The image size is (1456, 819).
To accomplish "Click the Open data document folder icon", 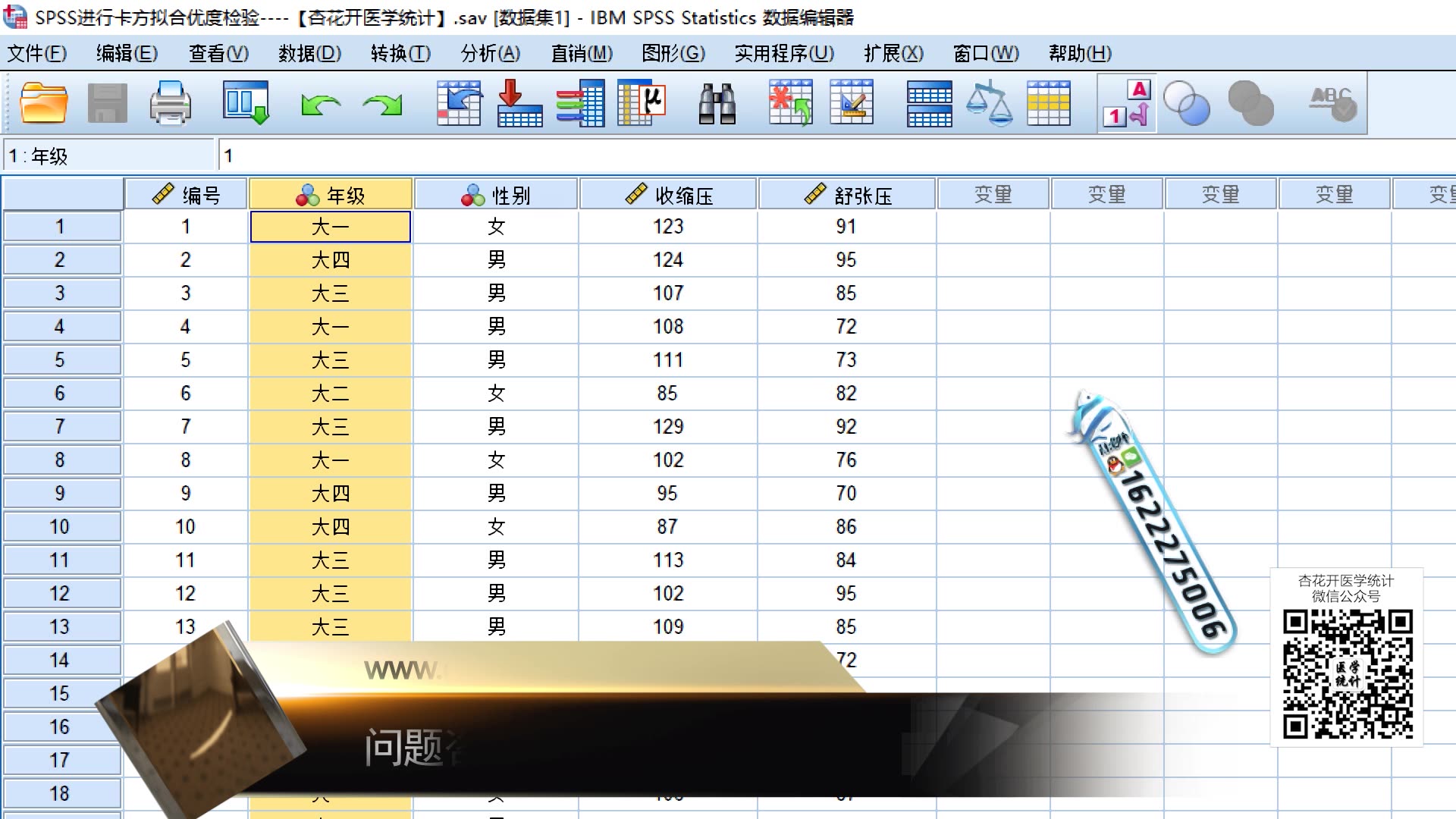I will [43, 103].
